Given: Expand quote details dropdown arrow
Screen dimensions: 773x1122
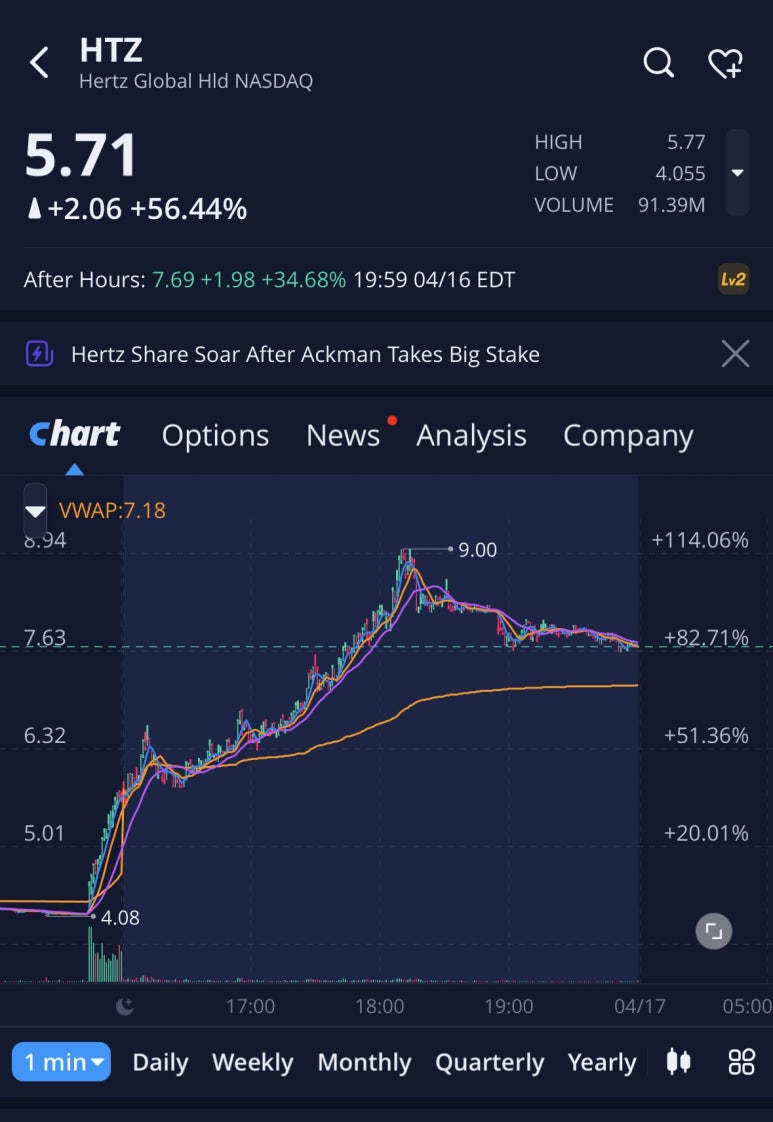Looking at the screenshot, I should (737, 172).
